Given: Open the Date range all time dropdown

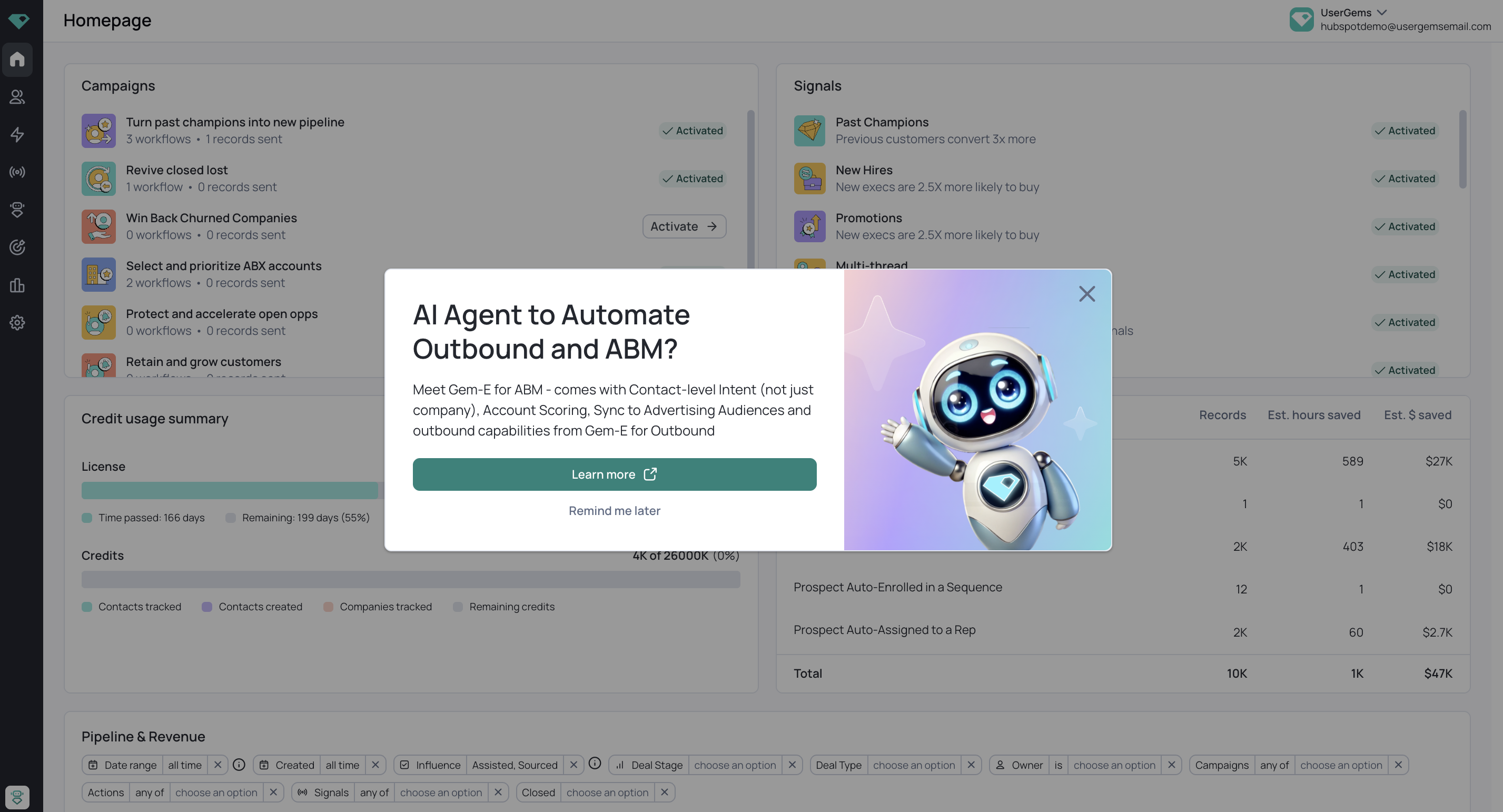Looking at the screenshot, I should coord(184,765).
